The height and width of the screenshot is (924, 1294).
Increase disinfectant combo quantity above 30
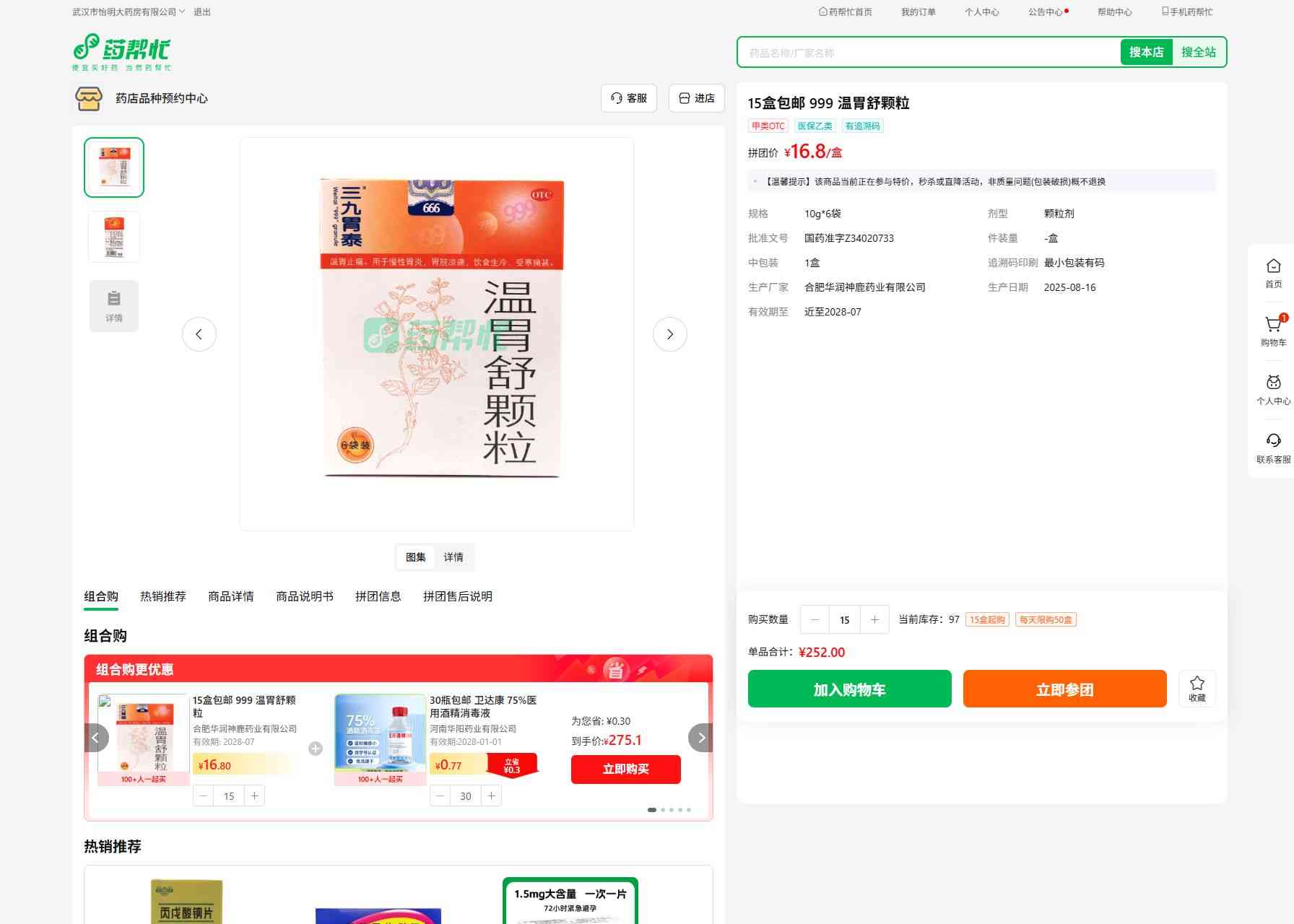(x=491, y=796)
